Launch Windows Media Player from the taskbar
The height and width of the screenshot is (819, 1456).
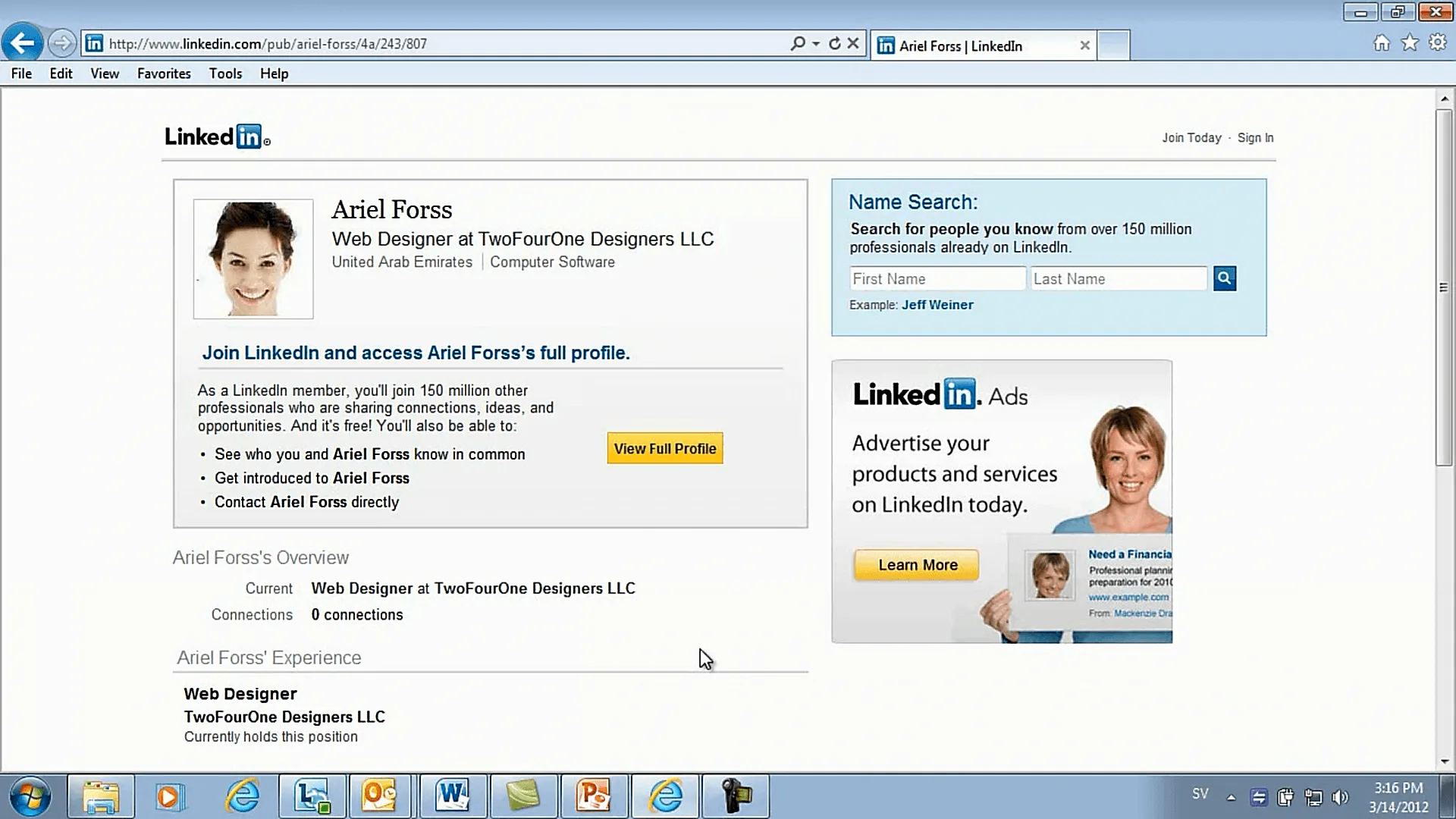tap(171, 796)
